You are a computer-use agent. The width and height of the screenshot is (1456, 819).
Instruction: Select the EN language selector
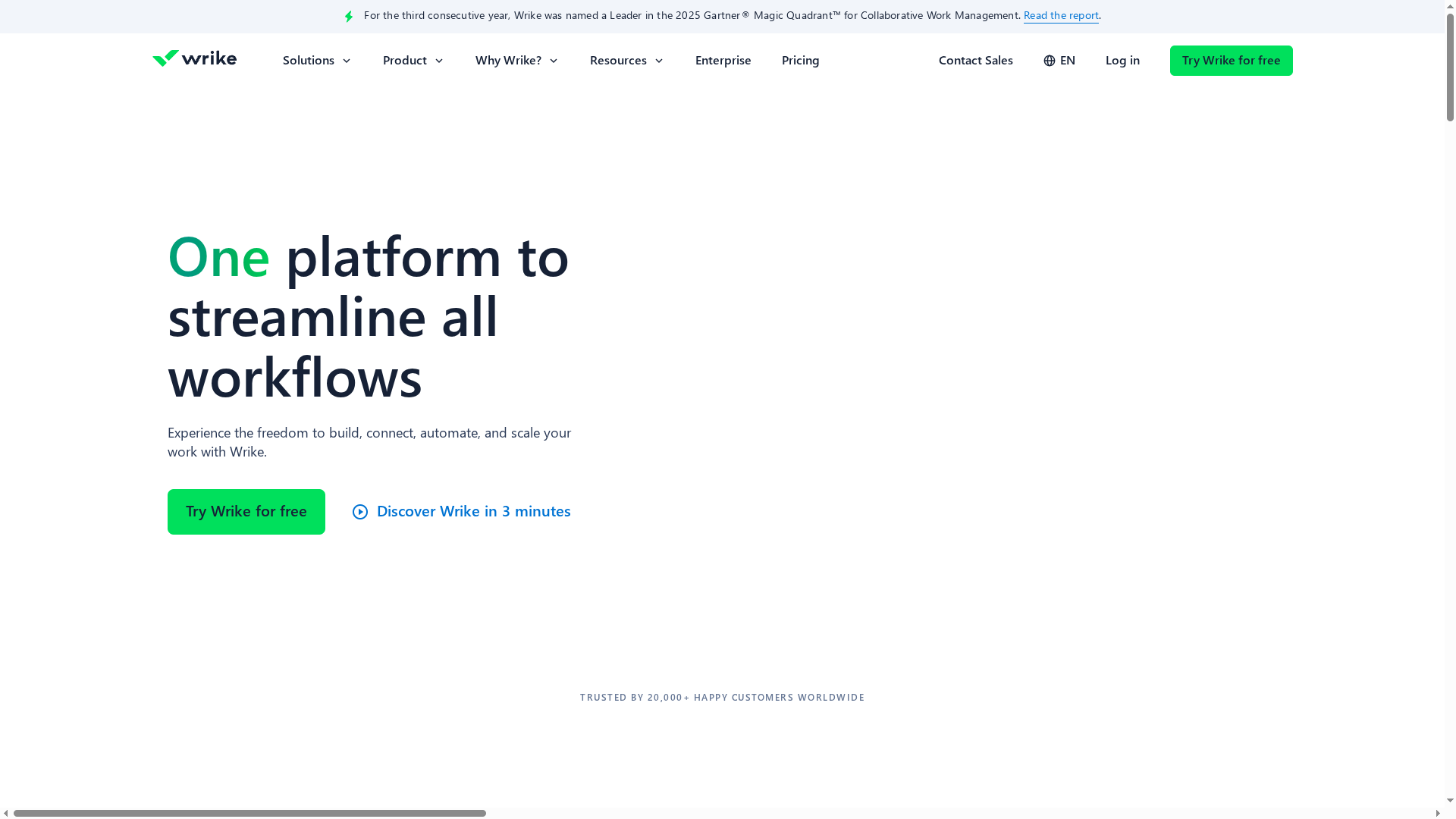coord(1059,60)
